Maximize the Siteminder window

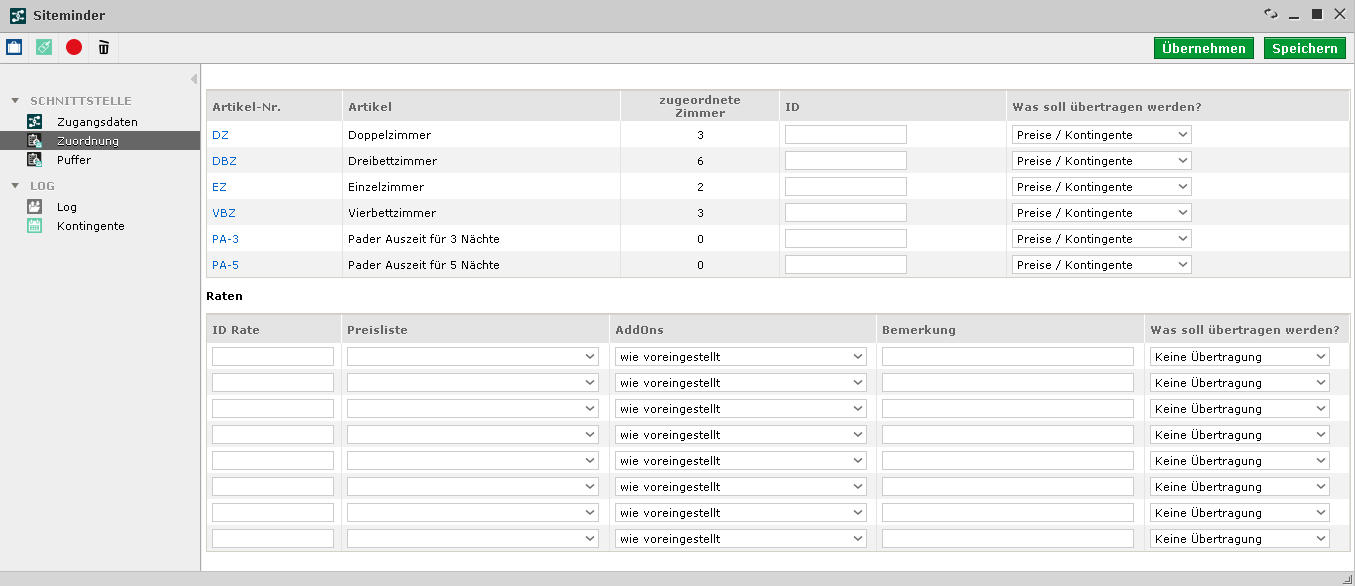pyautogui.click(x=1317, y=14)
